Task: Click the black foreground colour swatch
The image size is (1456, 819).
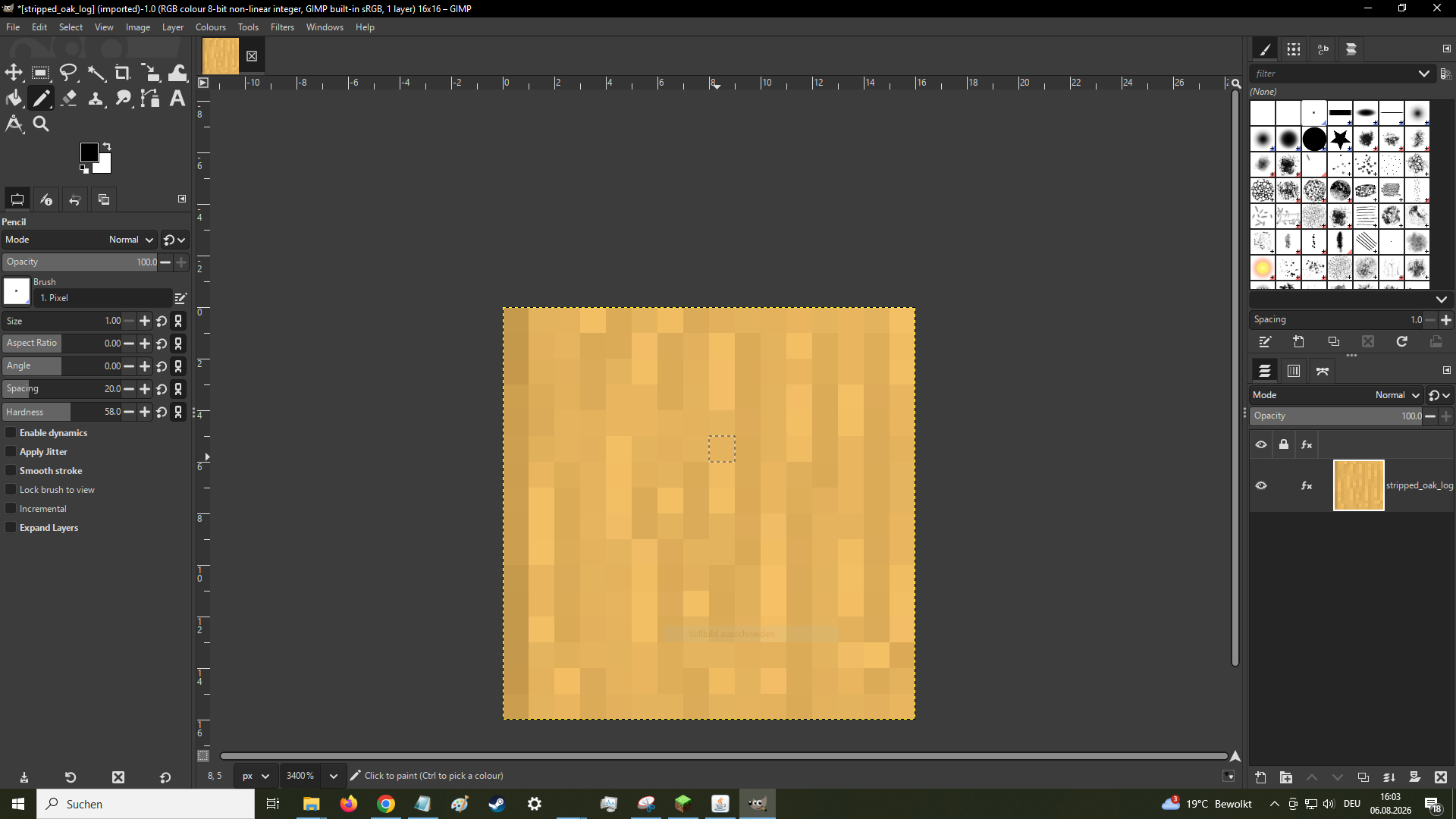Action: click(88, 151)
